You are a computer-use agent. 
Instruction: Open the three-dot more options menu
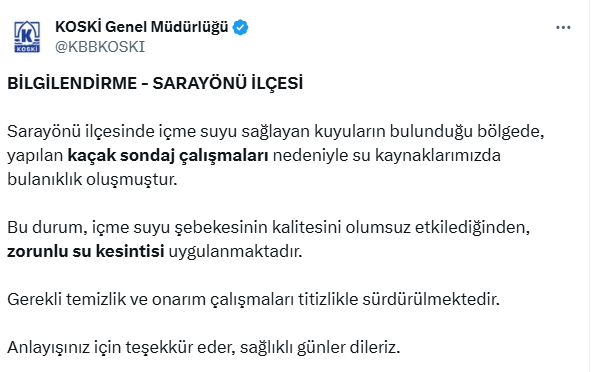click(563, 27)
